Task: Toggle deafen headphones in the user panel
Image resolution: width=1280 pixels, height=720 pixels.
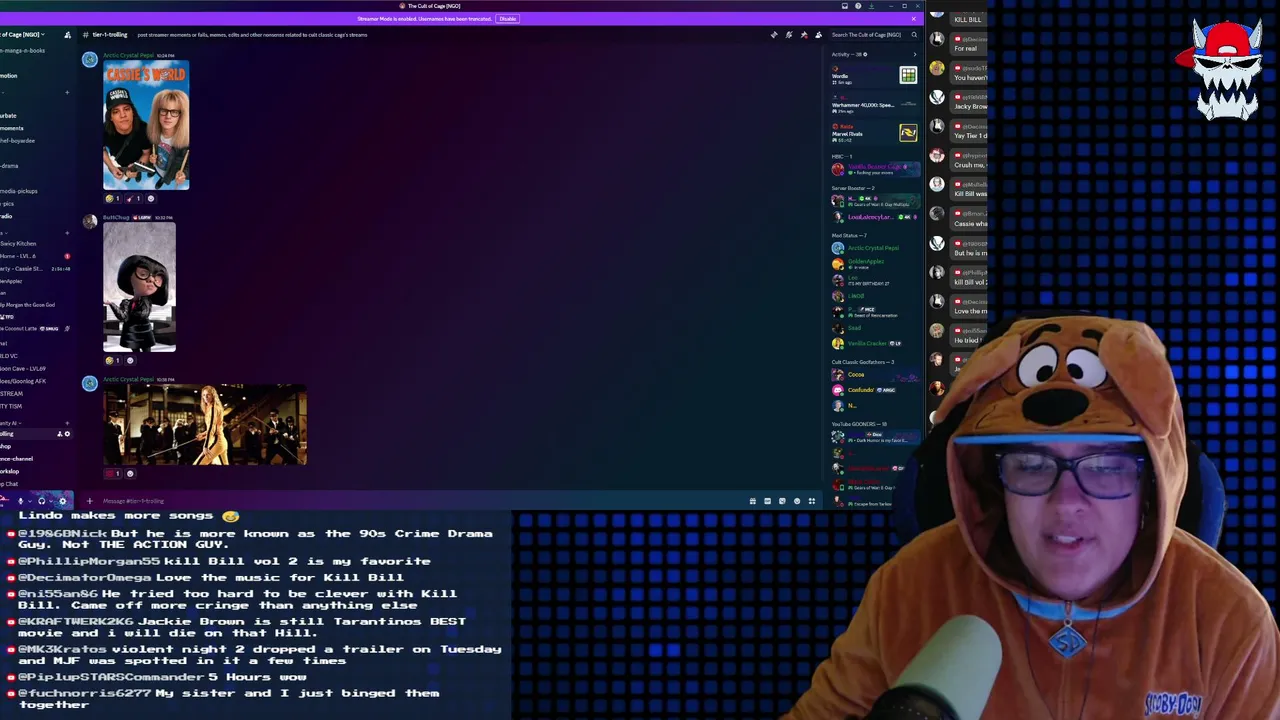Action: coord(41,501)
